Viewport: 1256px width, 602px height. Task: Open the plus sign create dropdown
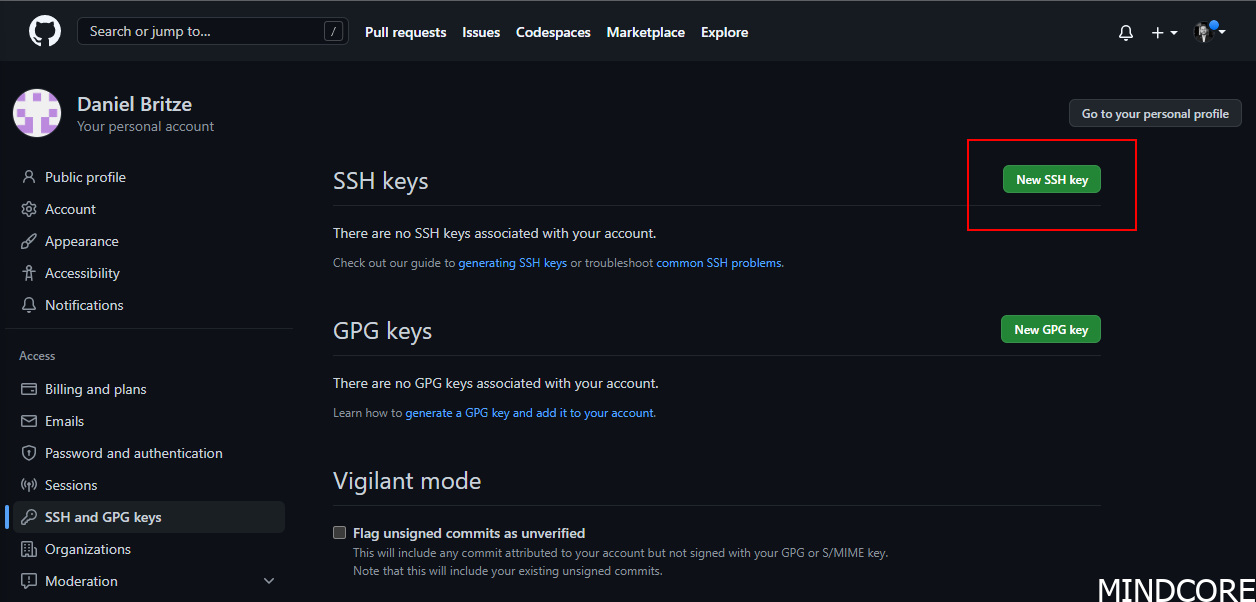[x=1160, y=32]
